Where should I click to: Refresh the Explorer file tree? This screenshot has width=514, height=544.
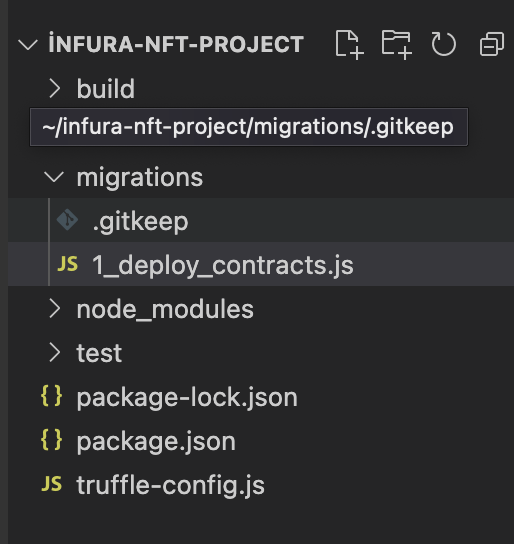click(444, 44)
